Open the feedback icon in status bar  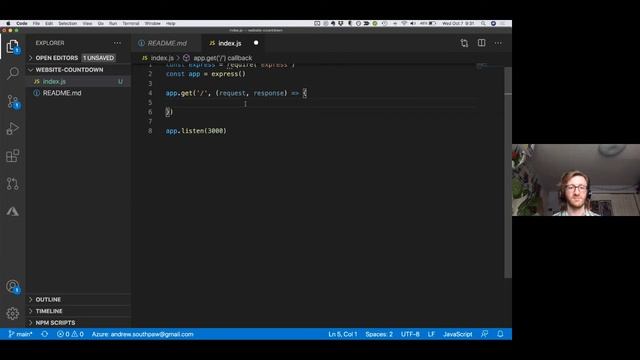pos(484,334)
